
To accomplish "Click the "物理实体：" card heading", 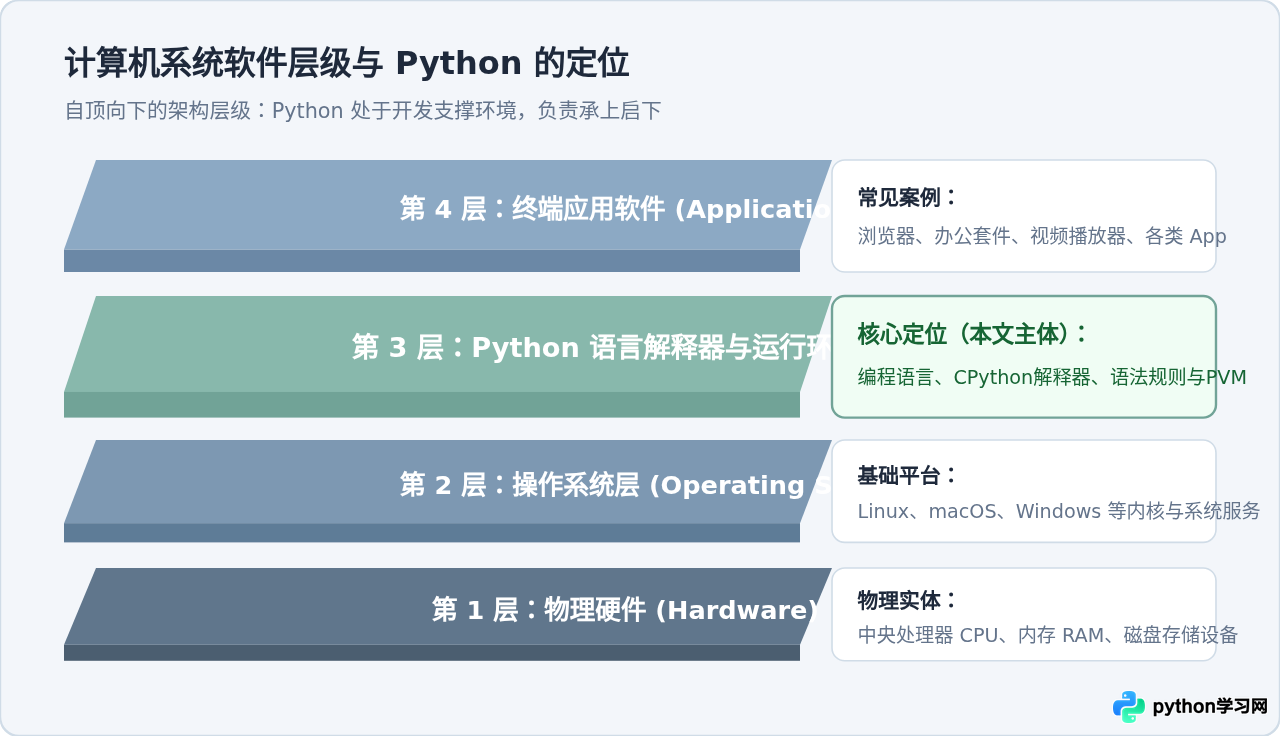I will click(x=908, y=600).
